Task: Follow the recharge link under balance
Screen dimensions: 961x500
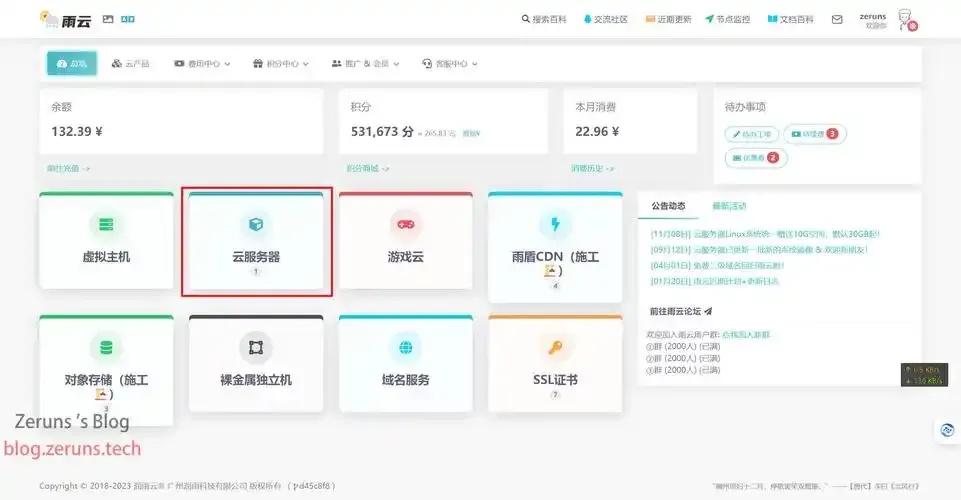Action: click(x=68, y=169)
